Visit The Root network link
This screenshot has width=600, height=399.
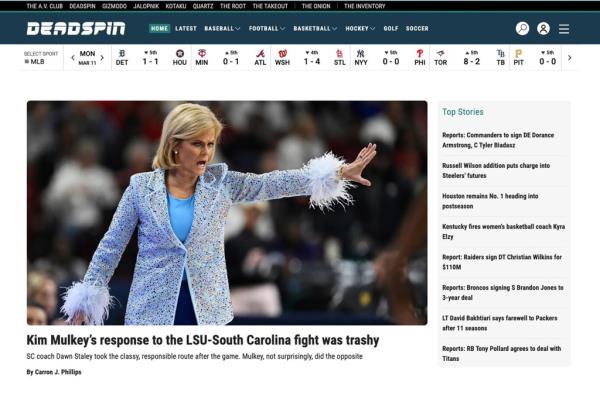(233, 6)
